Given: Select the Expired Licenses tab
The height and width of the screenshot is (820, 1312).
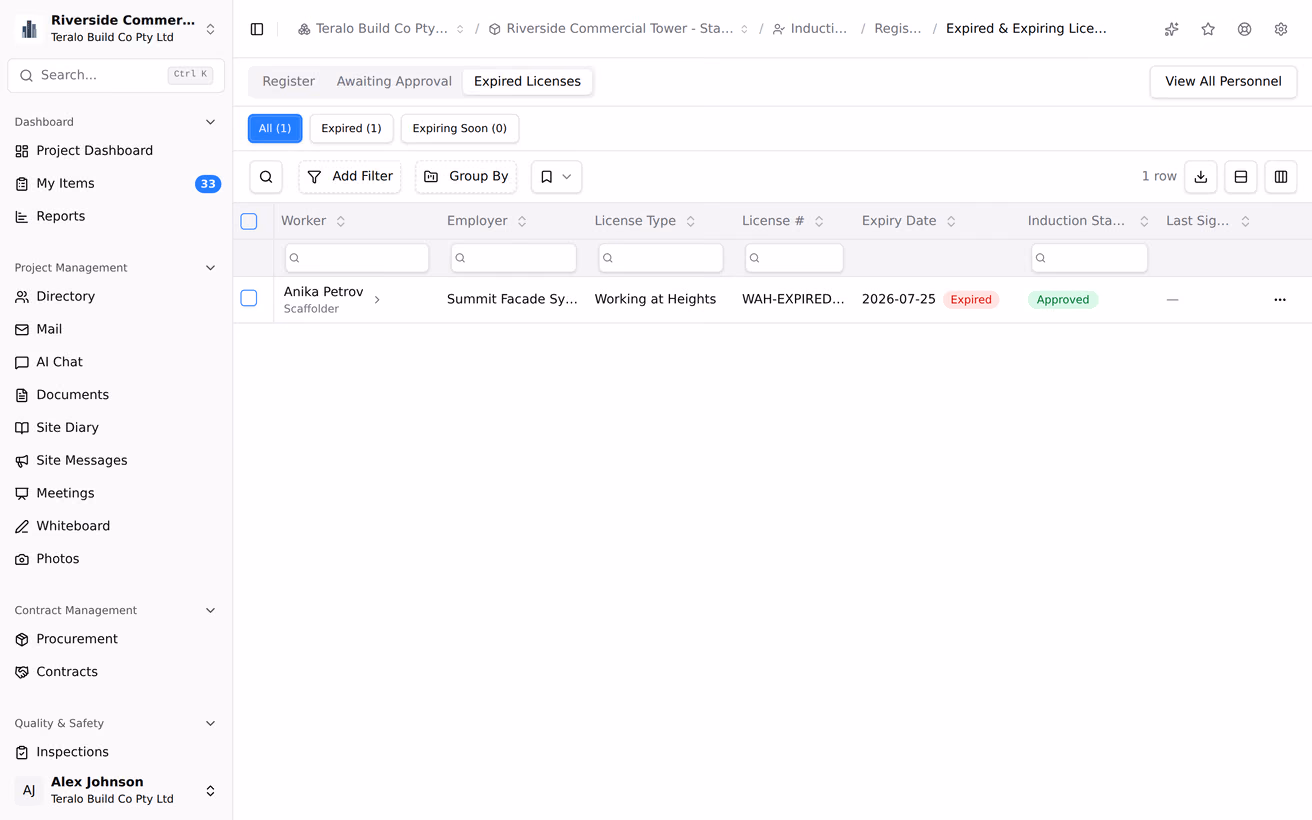Looking at the screenshot, I should pyautogui.click(x=527, y=82).
